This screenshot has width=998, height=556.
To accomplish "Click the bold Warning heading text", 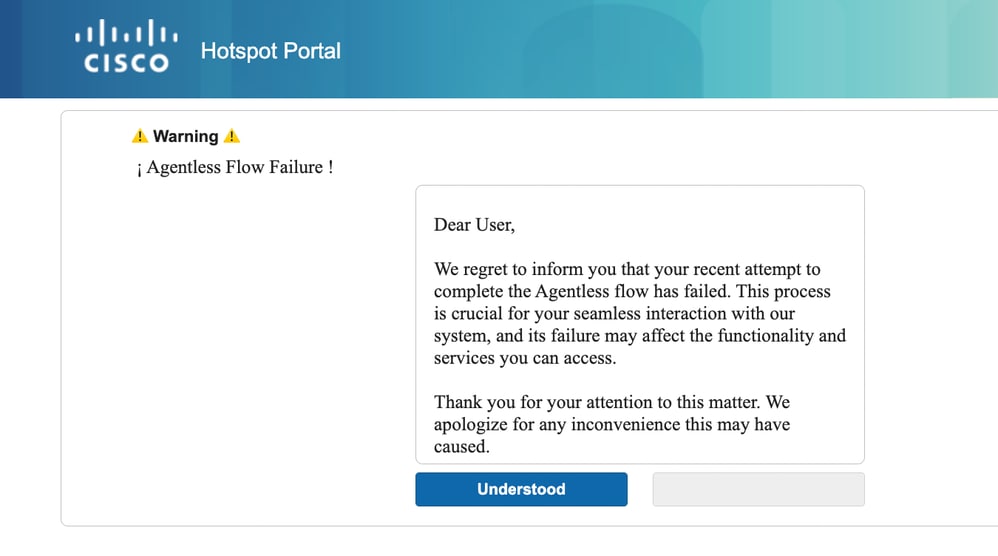I will tap(186, 136).
